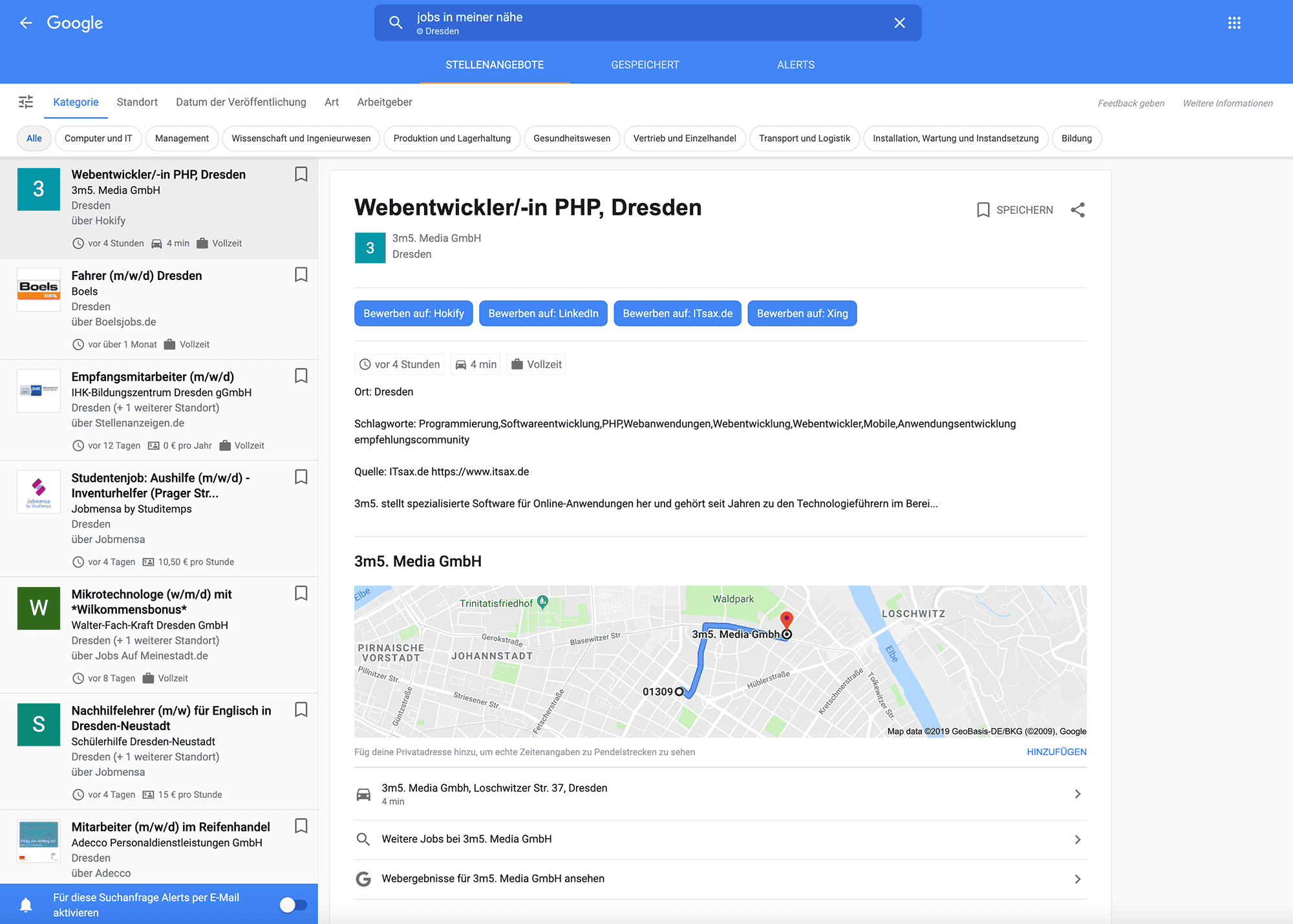Click Feedback geben link
Viewport: 1293px width, 924px height.
click(x=1131, y=103)
